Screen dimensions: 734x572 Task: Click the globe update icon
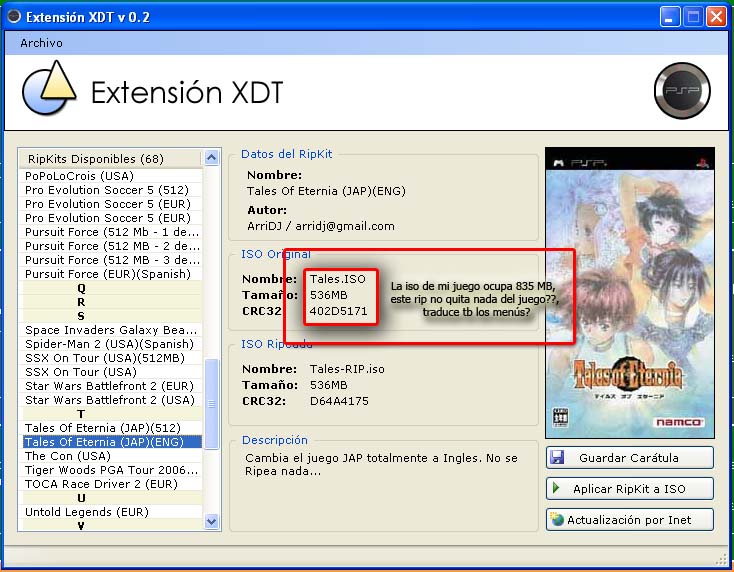[557, 519]
